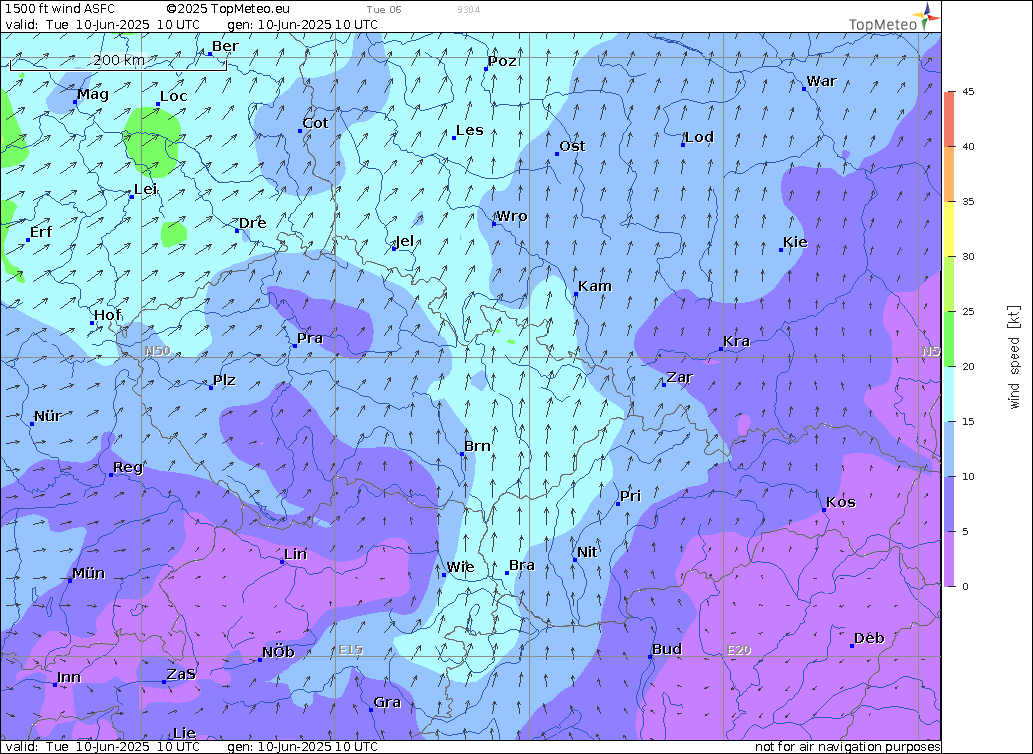Click the 'Mün' city label

pos(89,573)
